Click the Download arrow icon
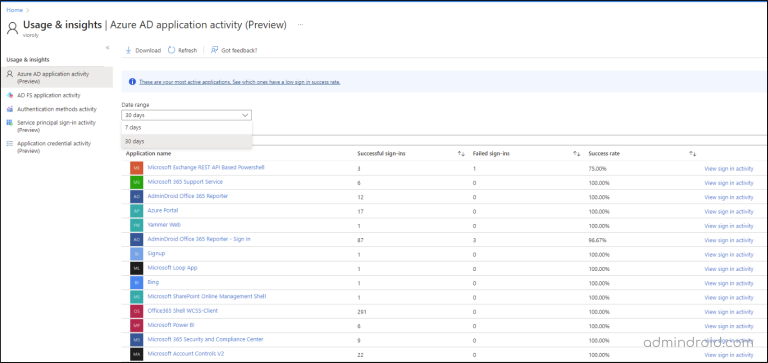 coord(128,50)
